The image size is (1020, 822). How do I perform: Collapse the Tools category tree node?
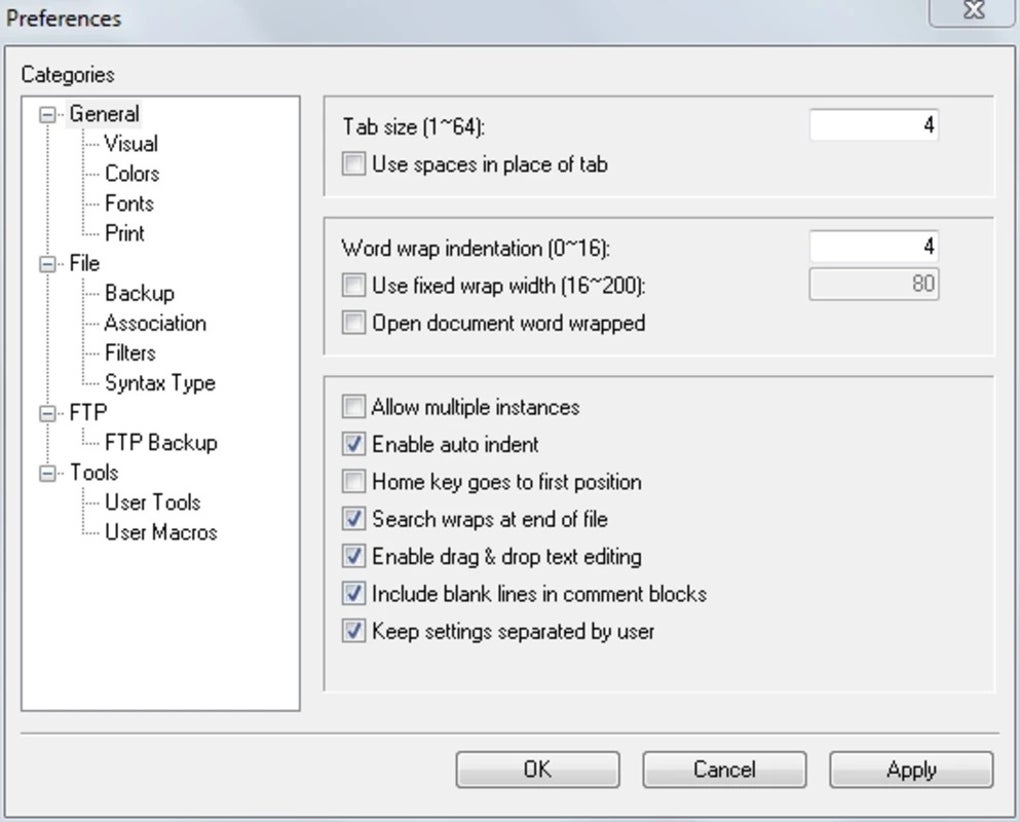(x=46, y=474)
